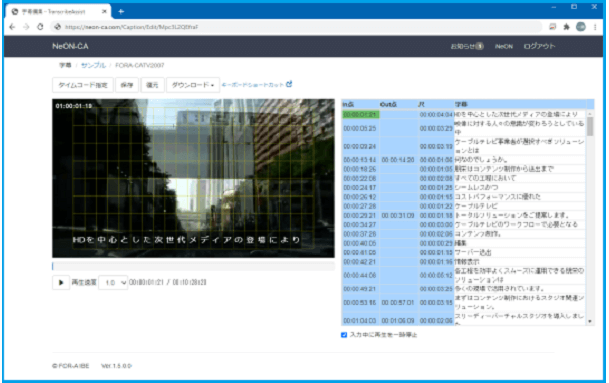Close the current browser tab
This screenshot has width=609, height=383.
click(x=104, y=12)
